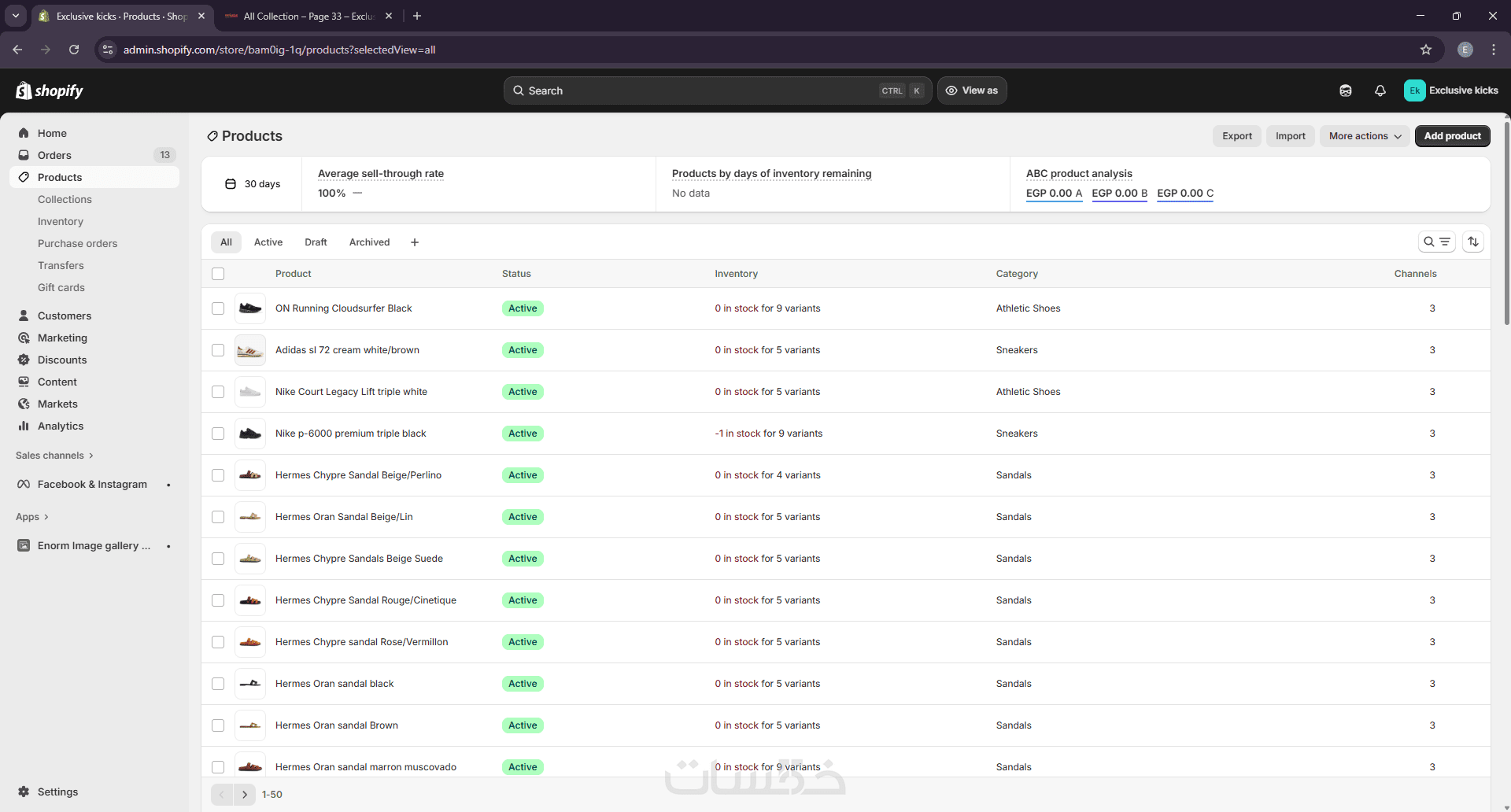The image size is (1511, 812).
Task: Toggle the select all products checkbox
Action: pos(218,274)
